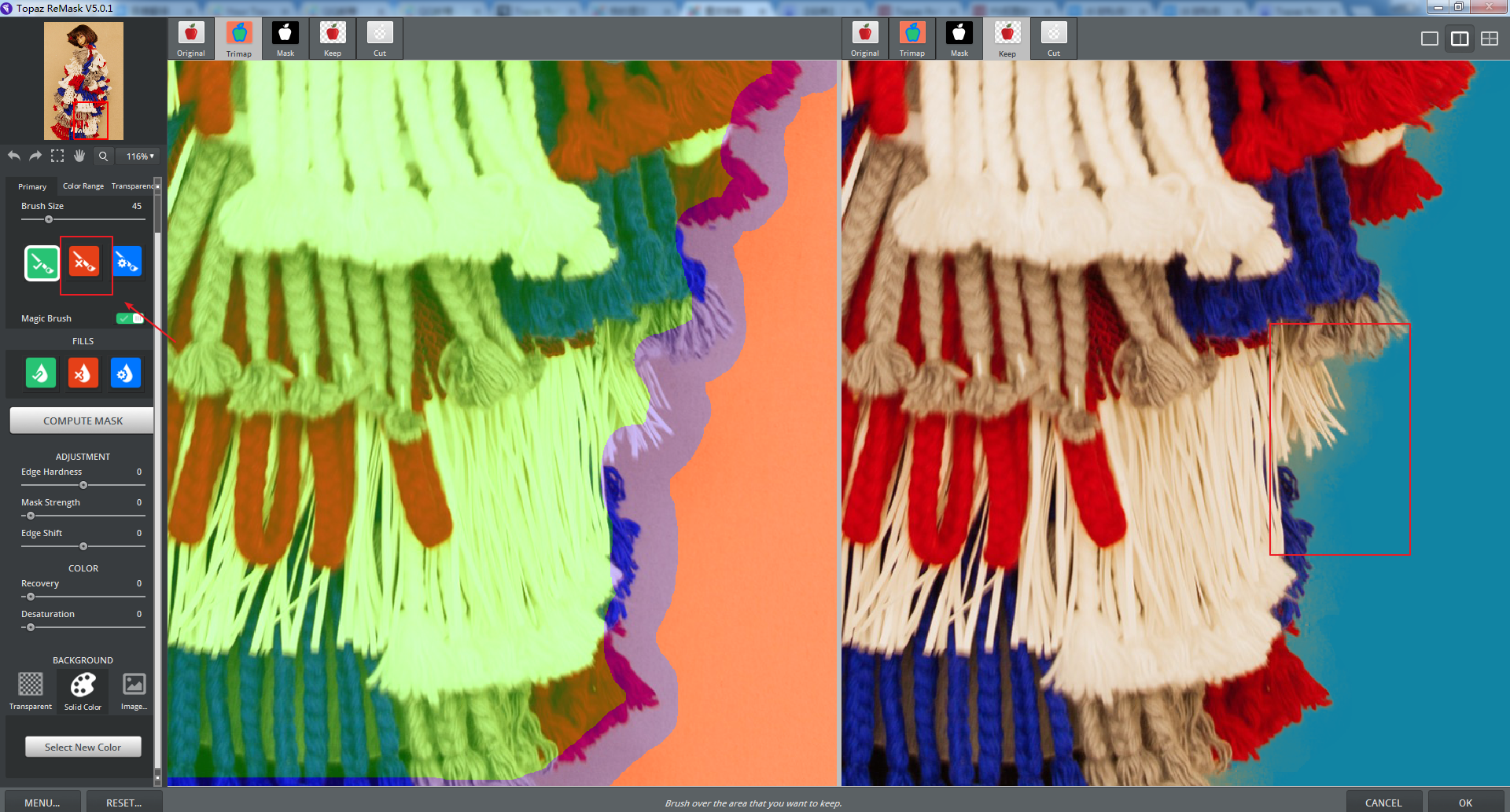1510x812 pixels.
Task: Adjust the Edge Shift slider
Action: tap(83, 546)
